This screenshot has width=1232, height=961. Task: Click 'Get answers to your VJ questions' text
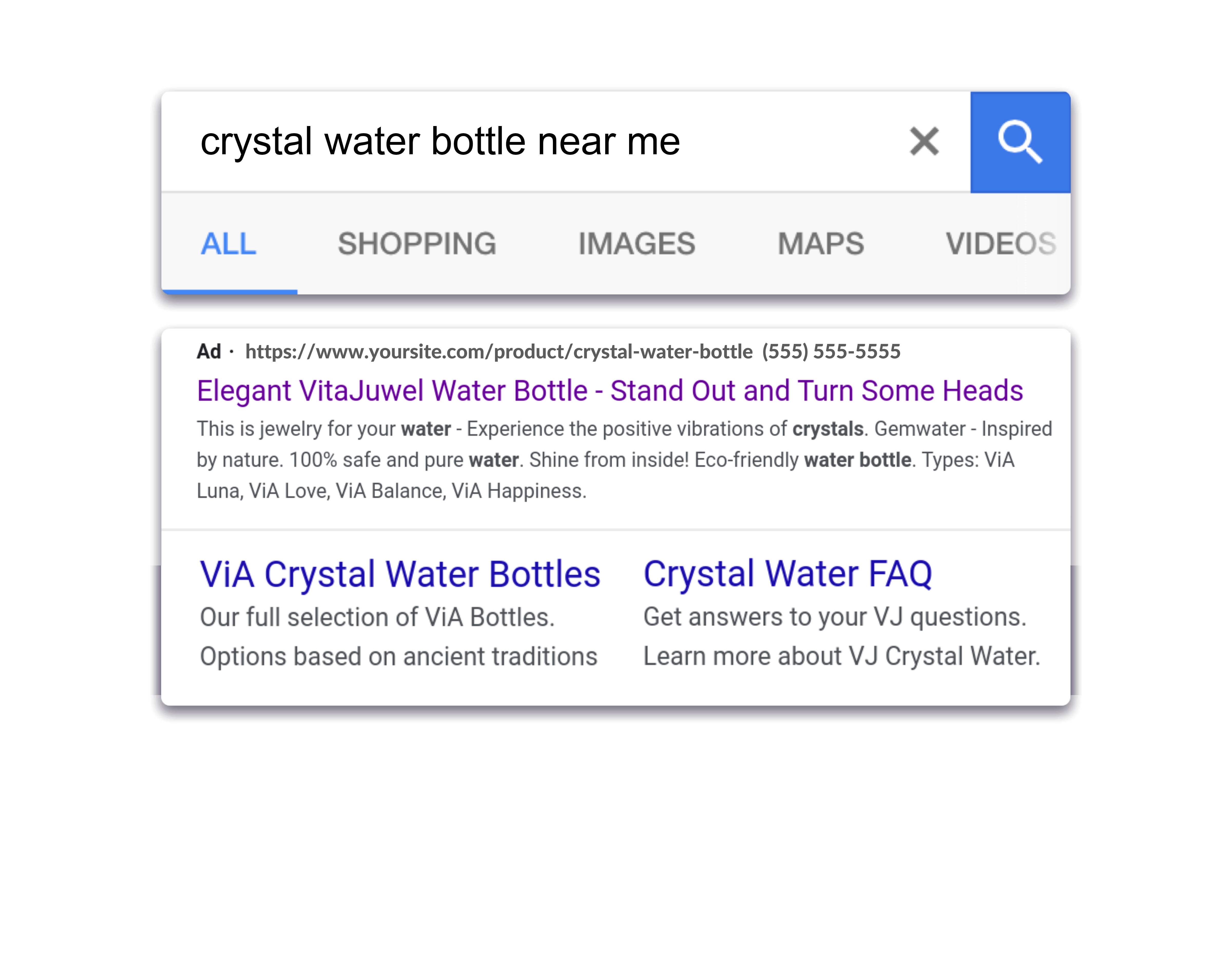click(x=835, y=617)
